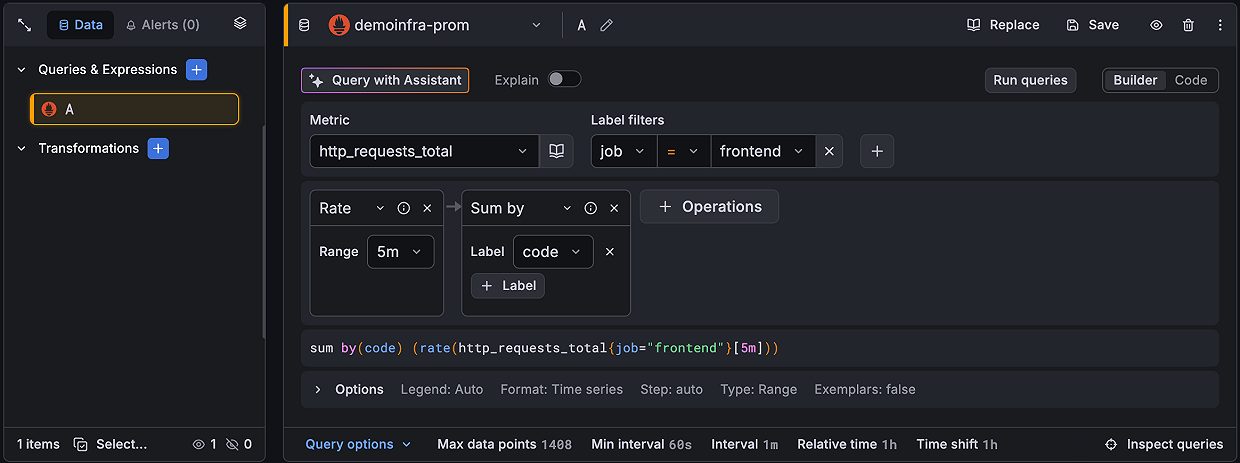Edit query name A with pencil icon

pyautogui.click(x=606, y=25)
